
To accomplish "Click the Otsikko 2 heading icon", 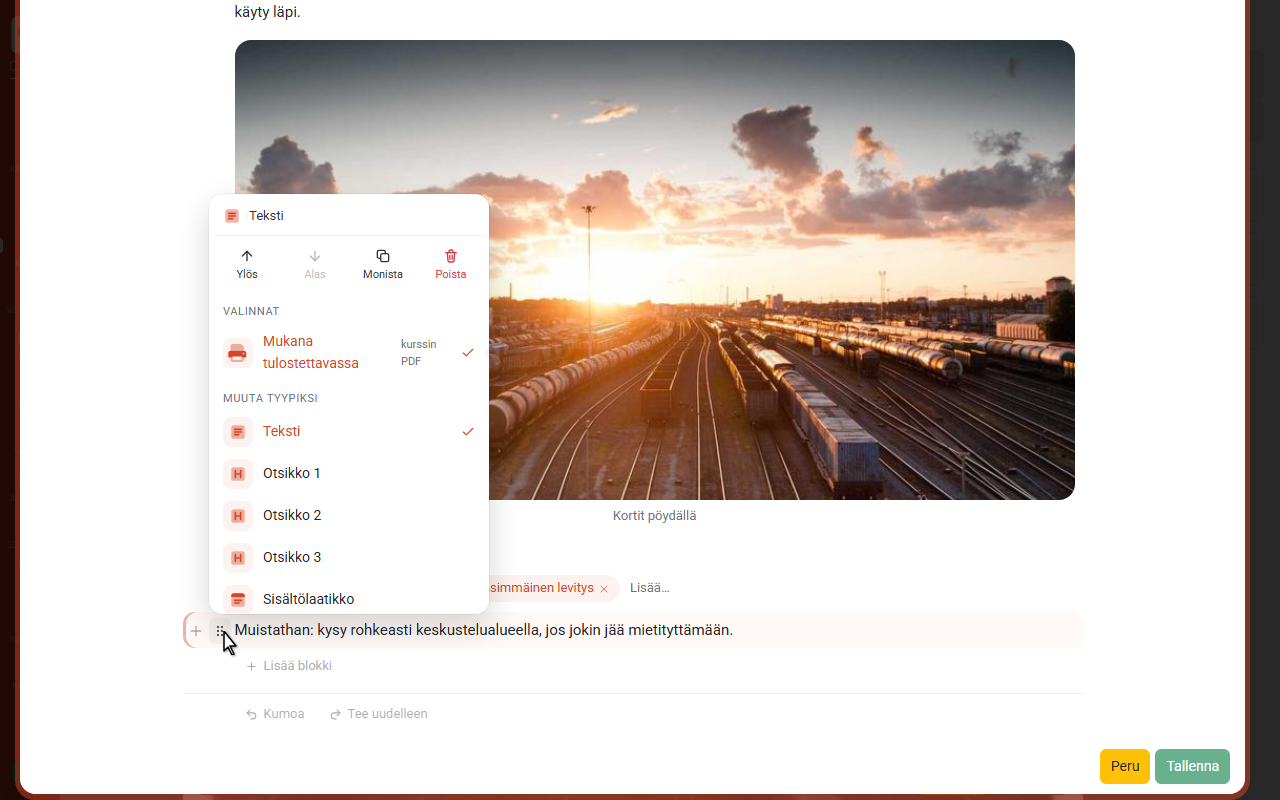I will pos(238,516).
